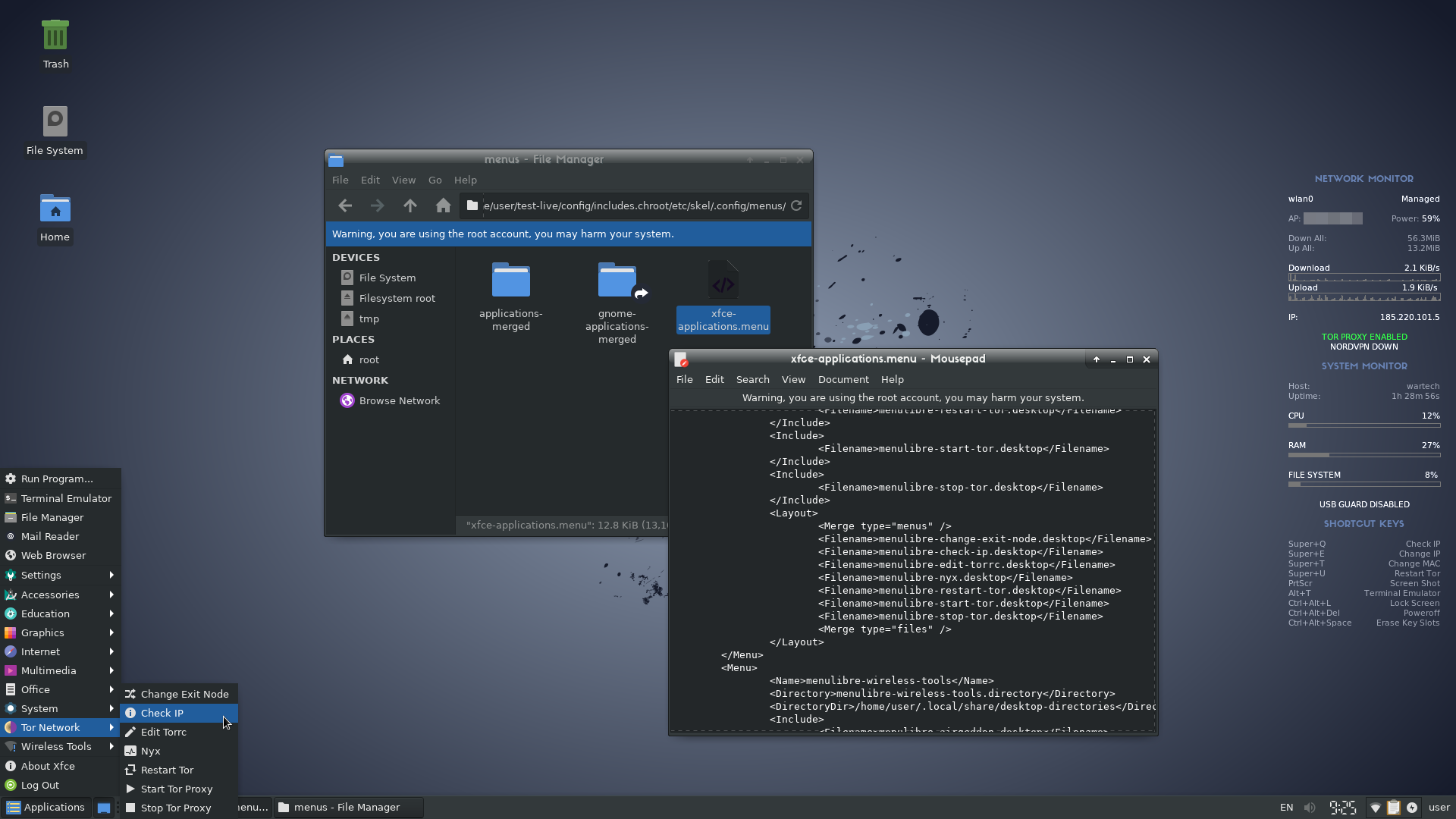Screen dimensions: 1456x819
Task: Select the applications-merged folder
Action: pyautogui.click(x=510, y=281)
